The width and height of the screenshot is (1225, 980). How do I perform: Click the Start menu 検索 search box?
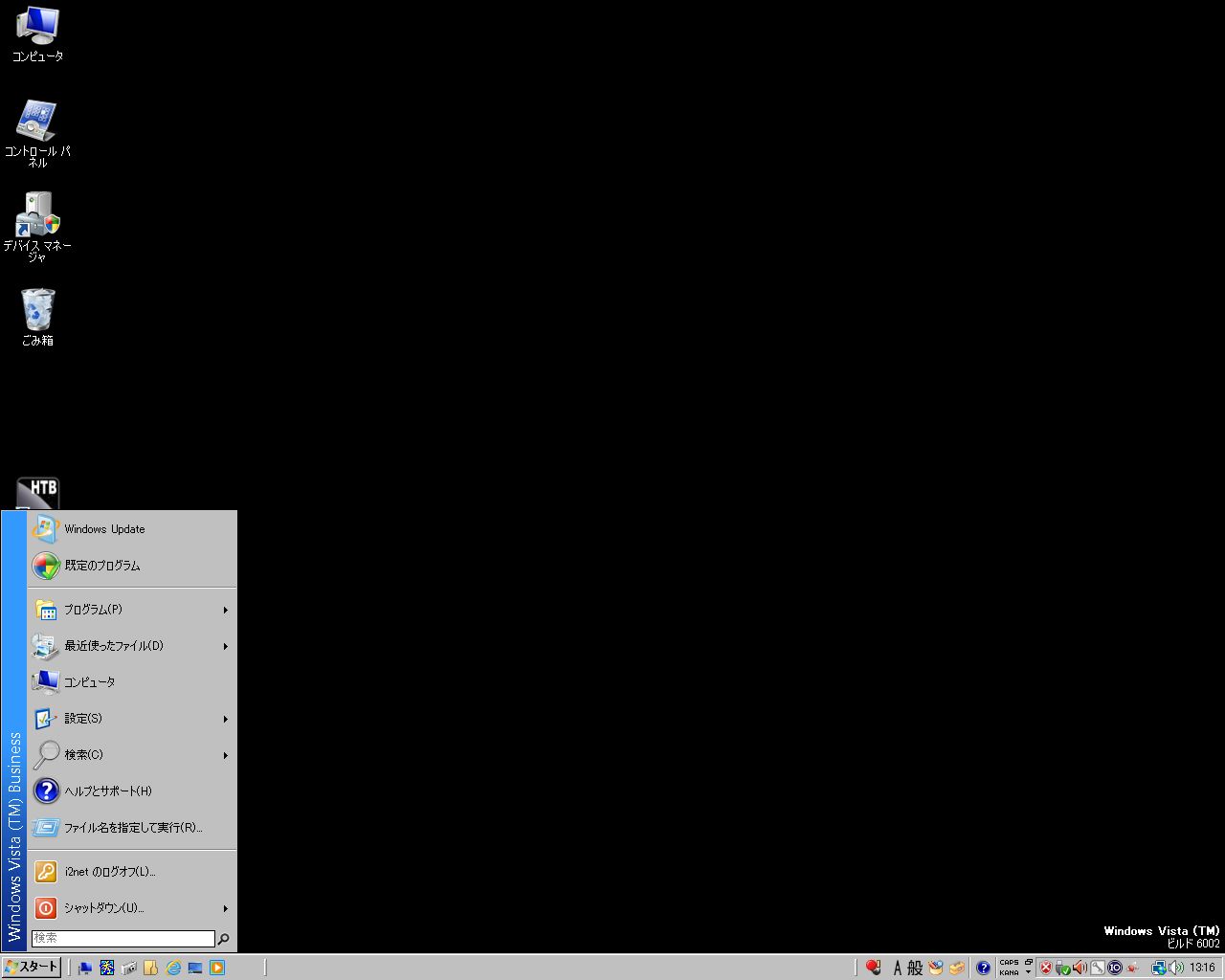coord(123,939)
